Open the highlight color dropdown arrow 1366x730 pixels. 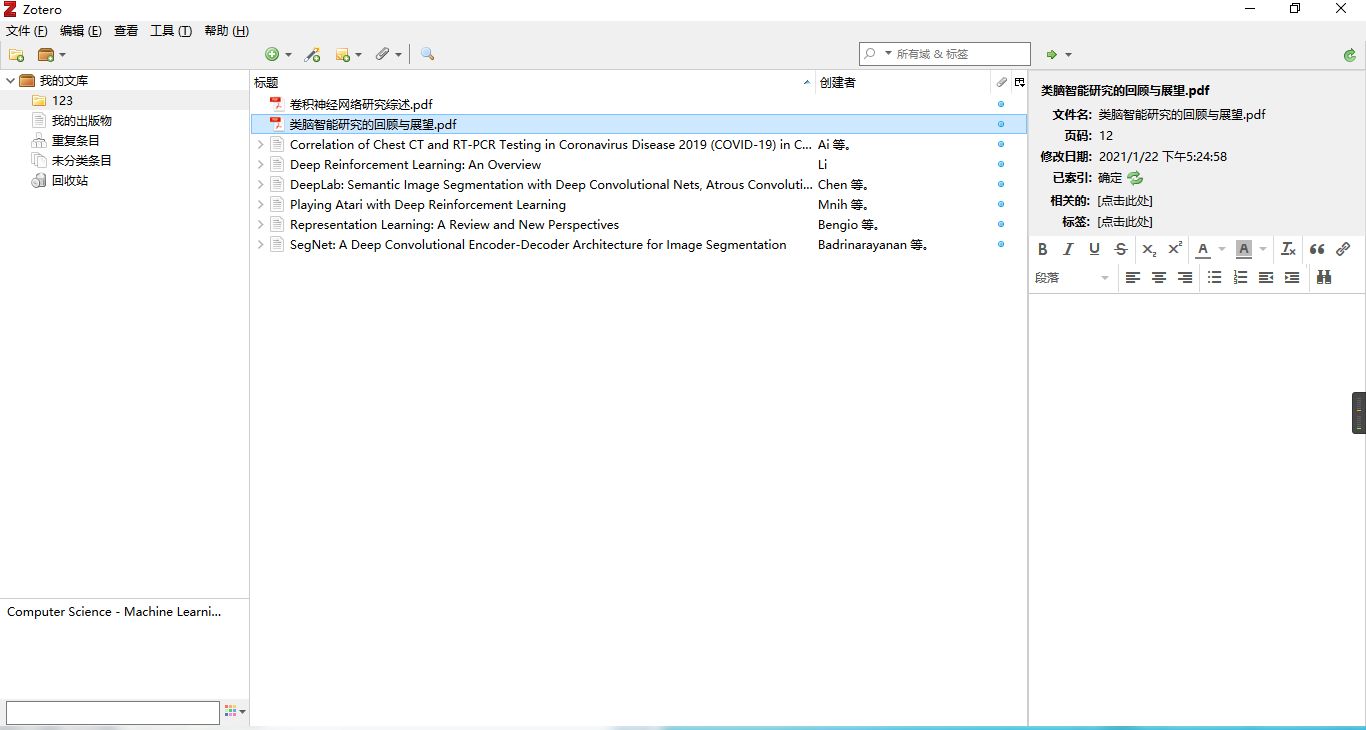[x=1263, y=249]
